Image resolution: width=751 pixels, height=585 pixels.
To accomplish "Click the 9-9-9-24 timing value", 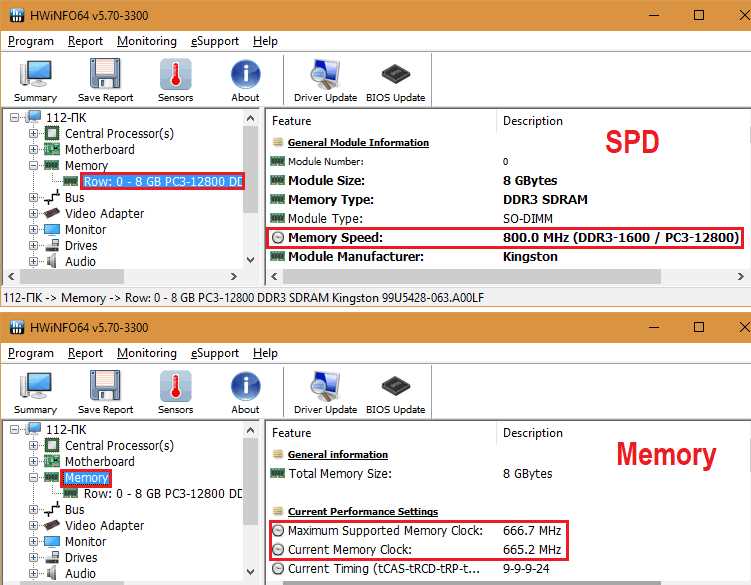I will tap(526, 569).
